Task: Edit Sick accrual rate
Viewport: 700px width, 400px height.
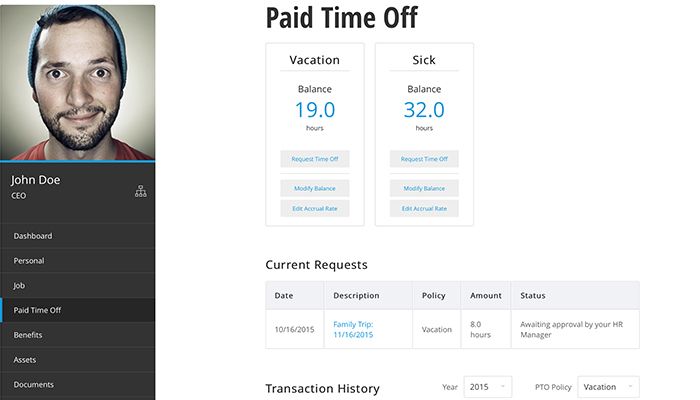Action: pyautogui.click(x=424, y=208)
